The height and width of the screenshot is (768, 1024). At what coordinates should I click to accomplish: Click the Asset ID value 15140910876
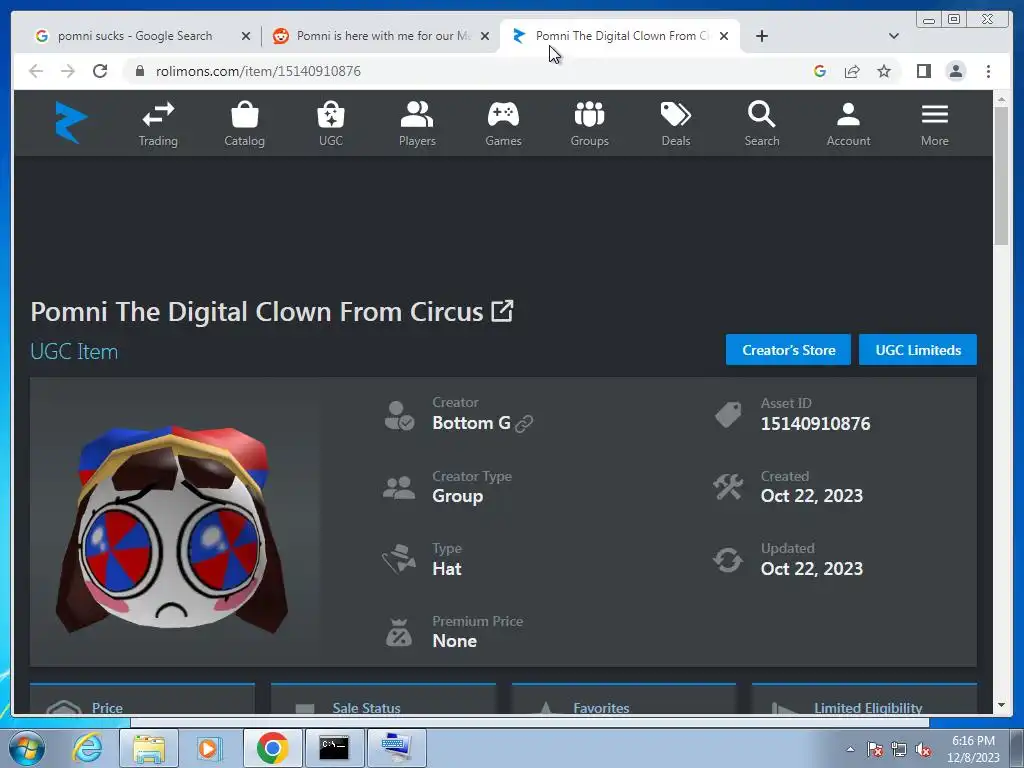pyautogui.click(x=815, y=424)
